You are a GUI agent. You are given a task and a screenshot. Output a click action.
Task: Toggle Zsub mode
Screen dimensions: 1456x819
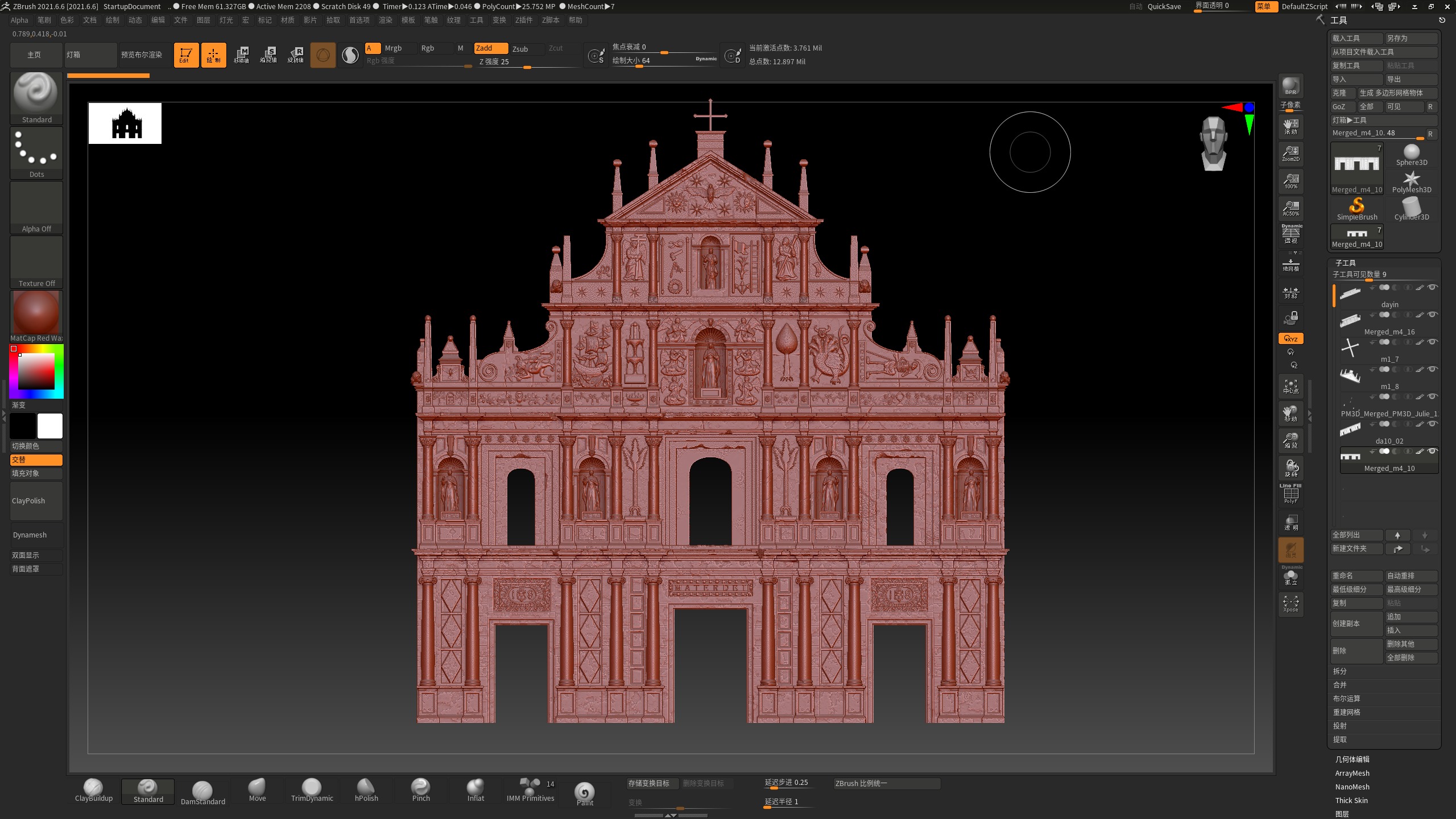(526, 49)
